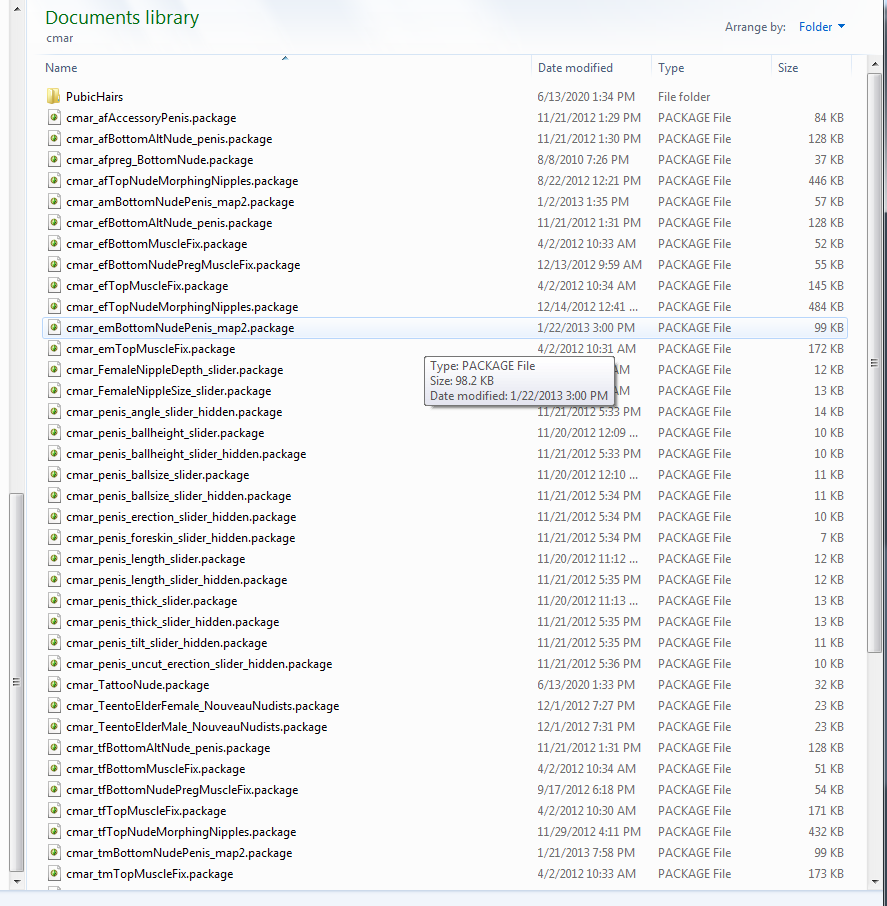The width and height of the screenshot is (887, 906).
Task: Click icon of cmar_tfBottomMuscleFix.package
Action: [54, 768]
